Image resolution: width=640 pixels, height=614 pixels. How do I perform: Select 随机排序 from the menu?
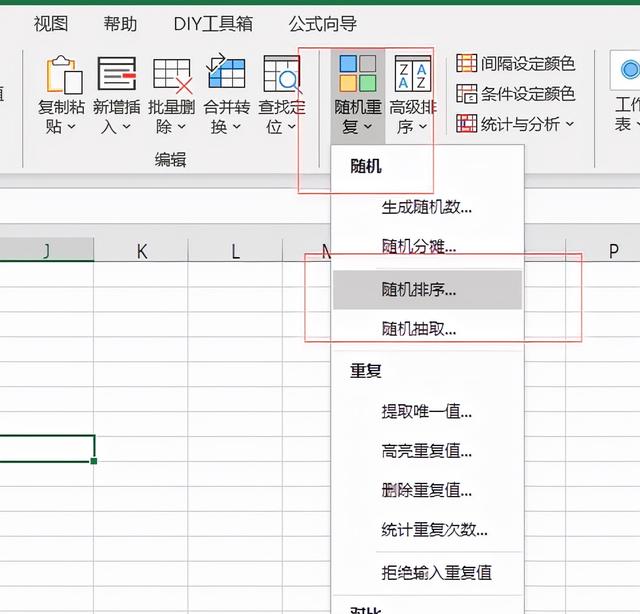pos(419,290)
